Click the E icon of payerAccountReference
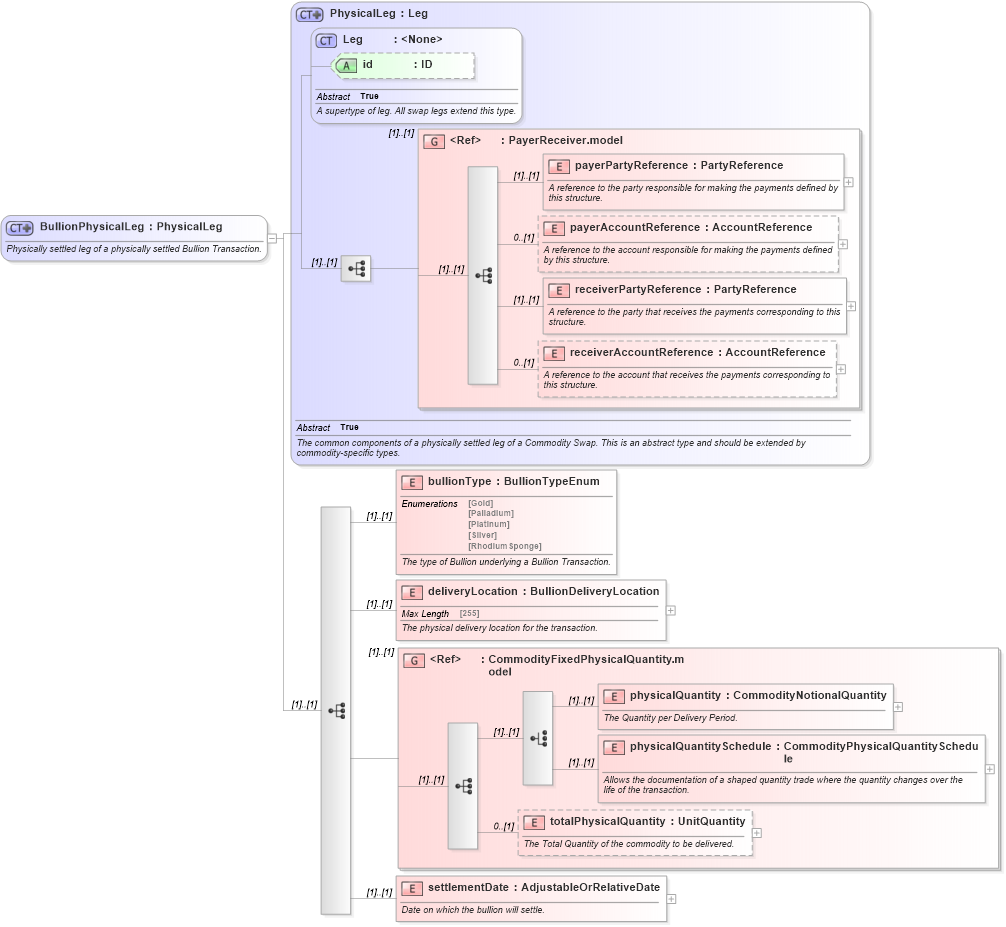1006x927 pixels. pos(554,228)
